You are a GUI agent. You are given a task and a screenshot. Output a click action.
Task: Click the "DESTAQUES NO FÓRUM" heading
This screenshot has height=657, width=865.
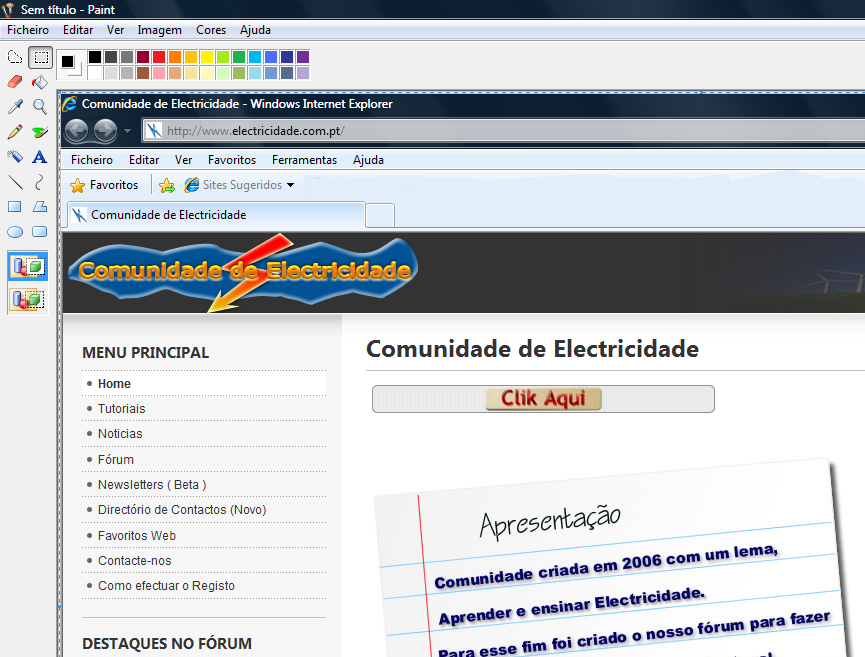[x=167, y=644]
